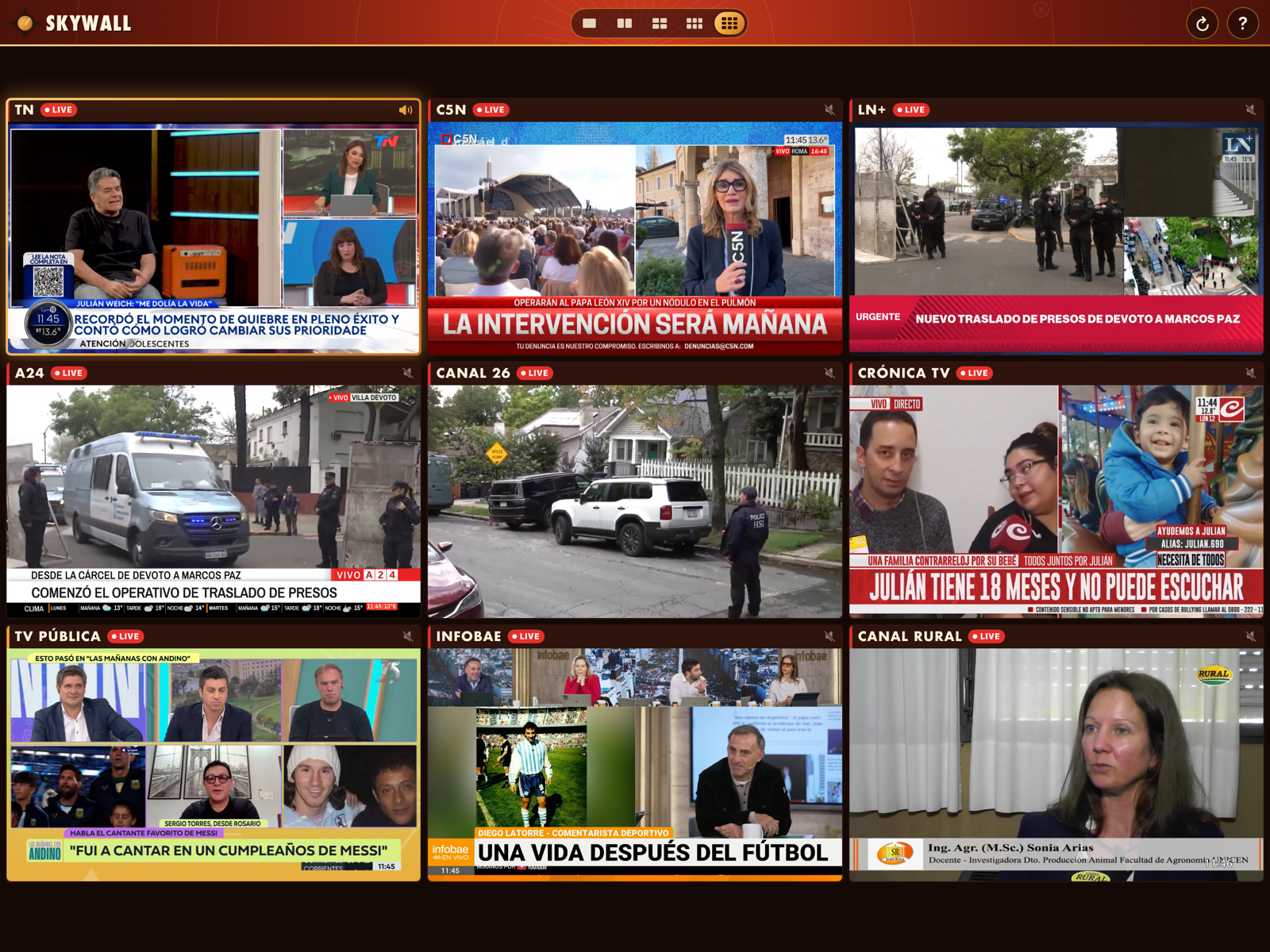Viewport: 1270px width, 952px height.
Task: Click the CRÓNICA TV channel title
Action: click(x=903, y=373)
